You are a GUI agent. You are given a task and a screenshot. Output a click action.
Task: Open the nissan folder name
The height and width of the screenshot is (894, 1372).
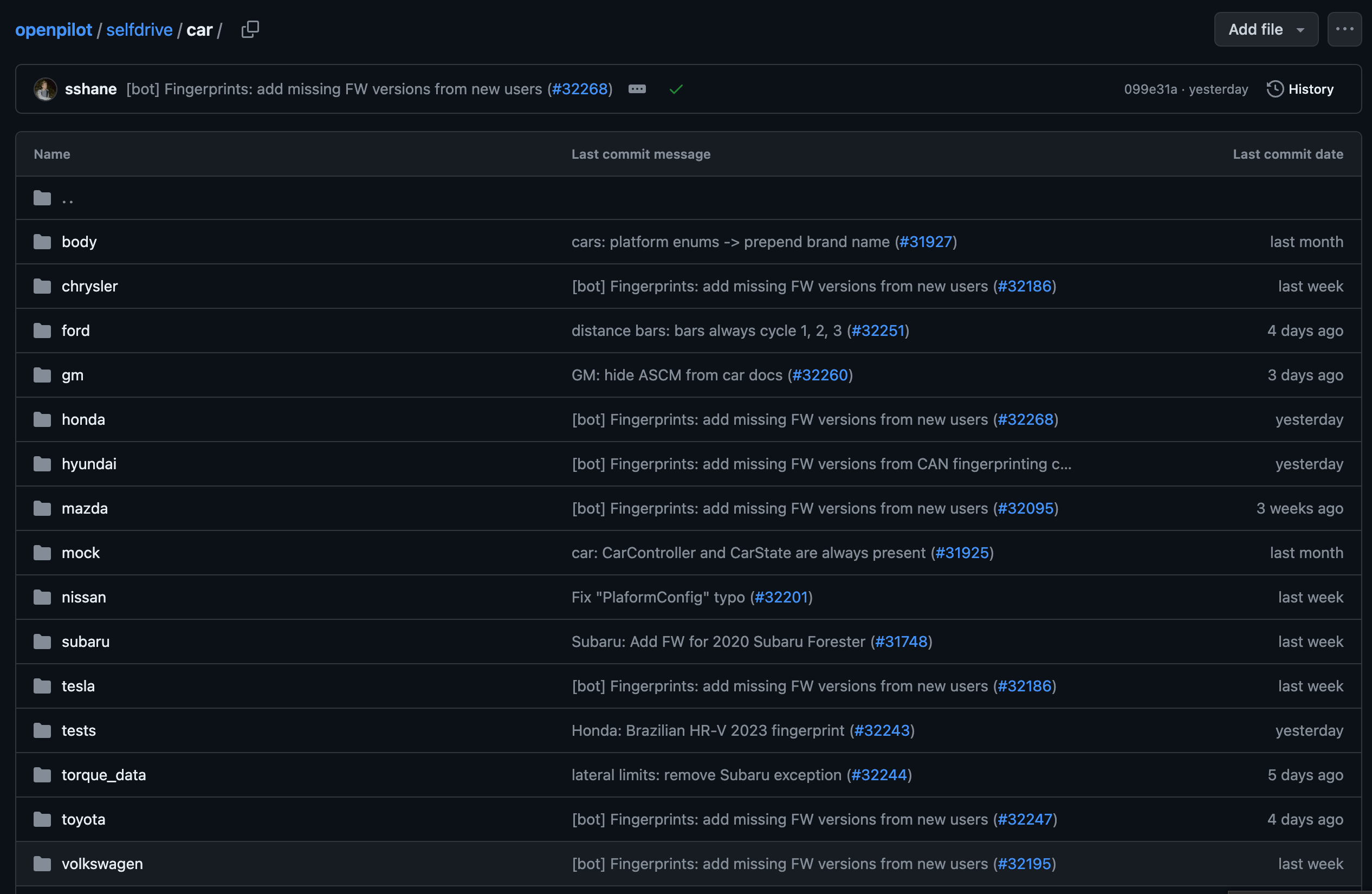tap(83, 597)
